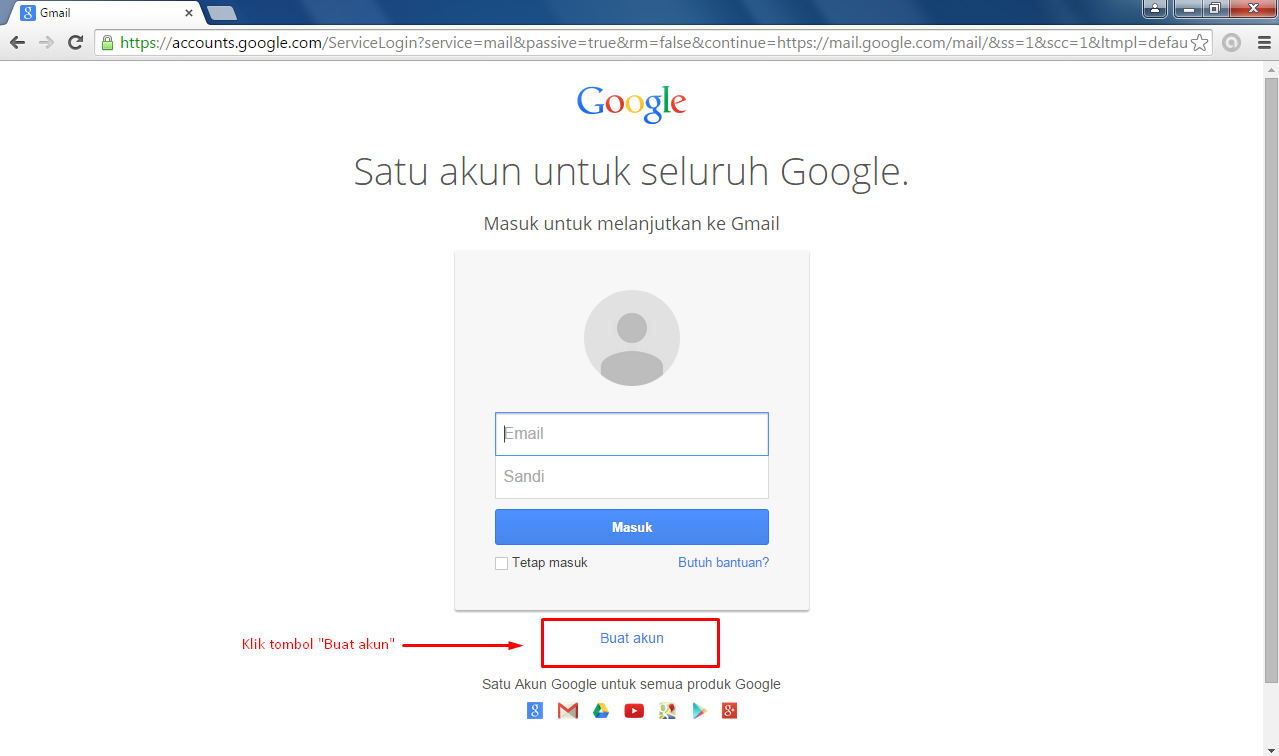
Task: Bookmark this page with the star icon
Action: (x=1200, y=43)
